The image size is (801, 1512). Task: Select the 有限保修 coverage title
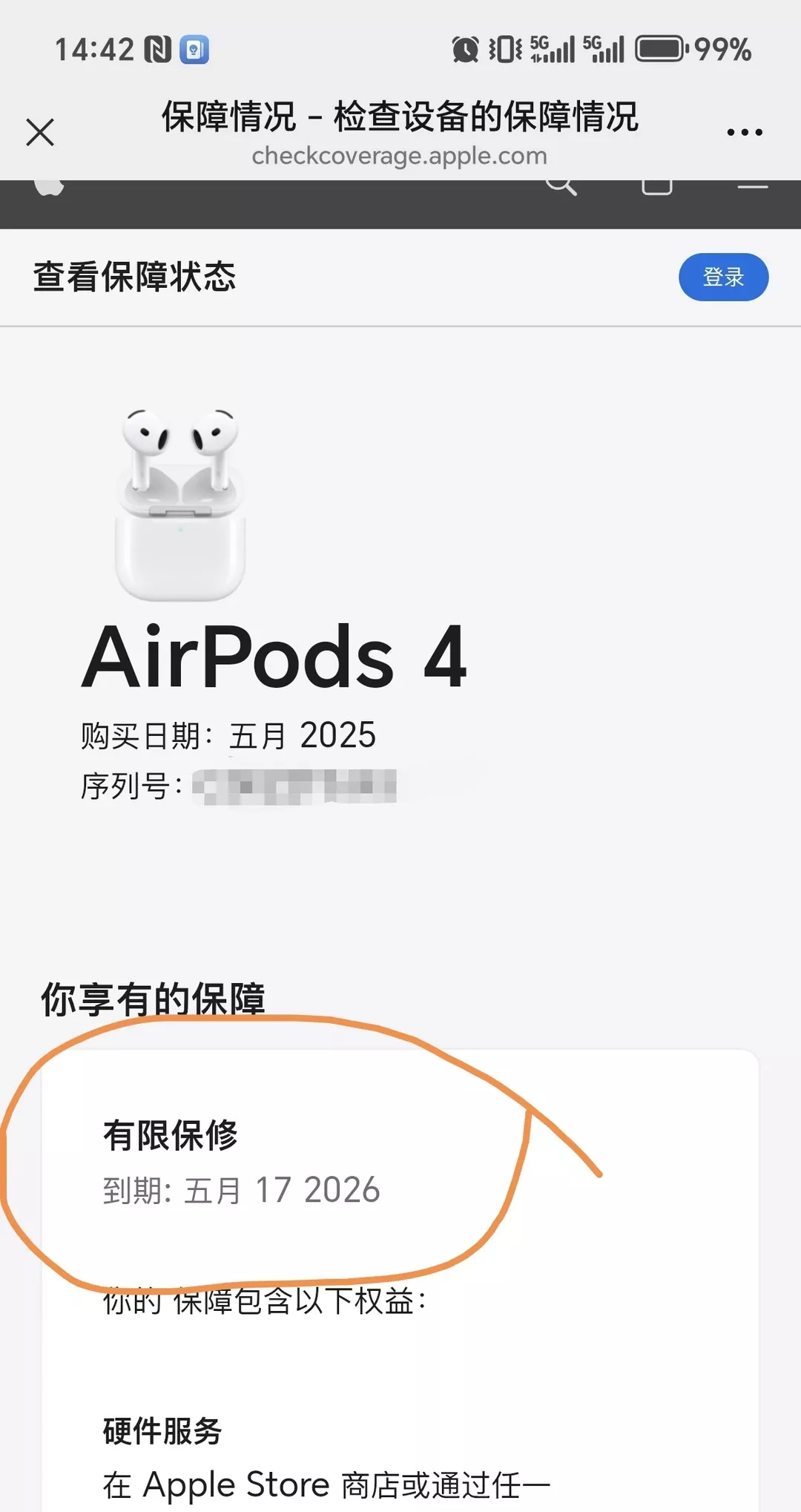(x=171, y=1135)
